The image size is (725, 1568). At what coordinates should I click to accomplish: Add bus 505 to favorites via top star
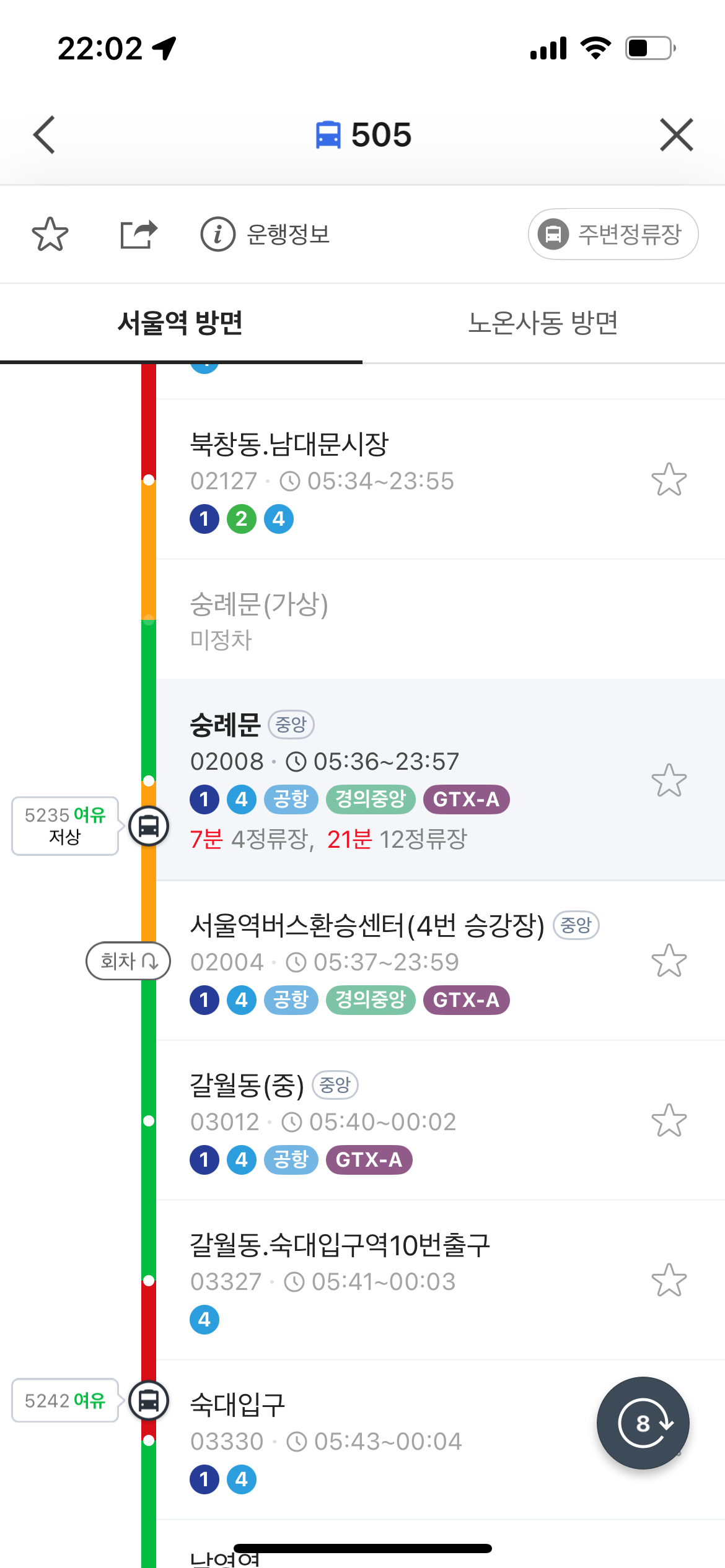[50, 234]
